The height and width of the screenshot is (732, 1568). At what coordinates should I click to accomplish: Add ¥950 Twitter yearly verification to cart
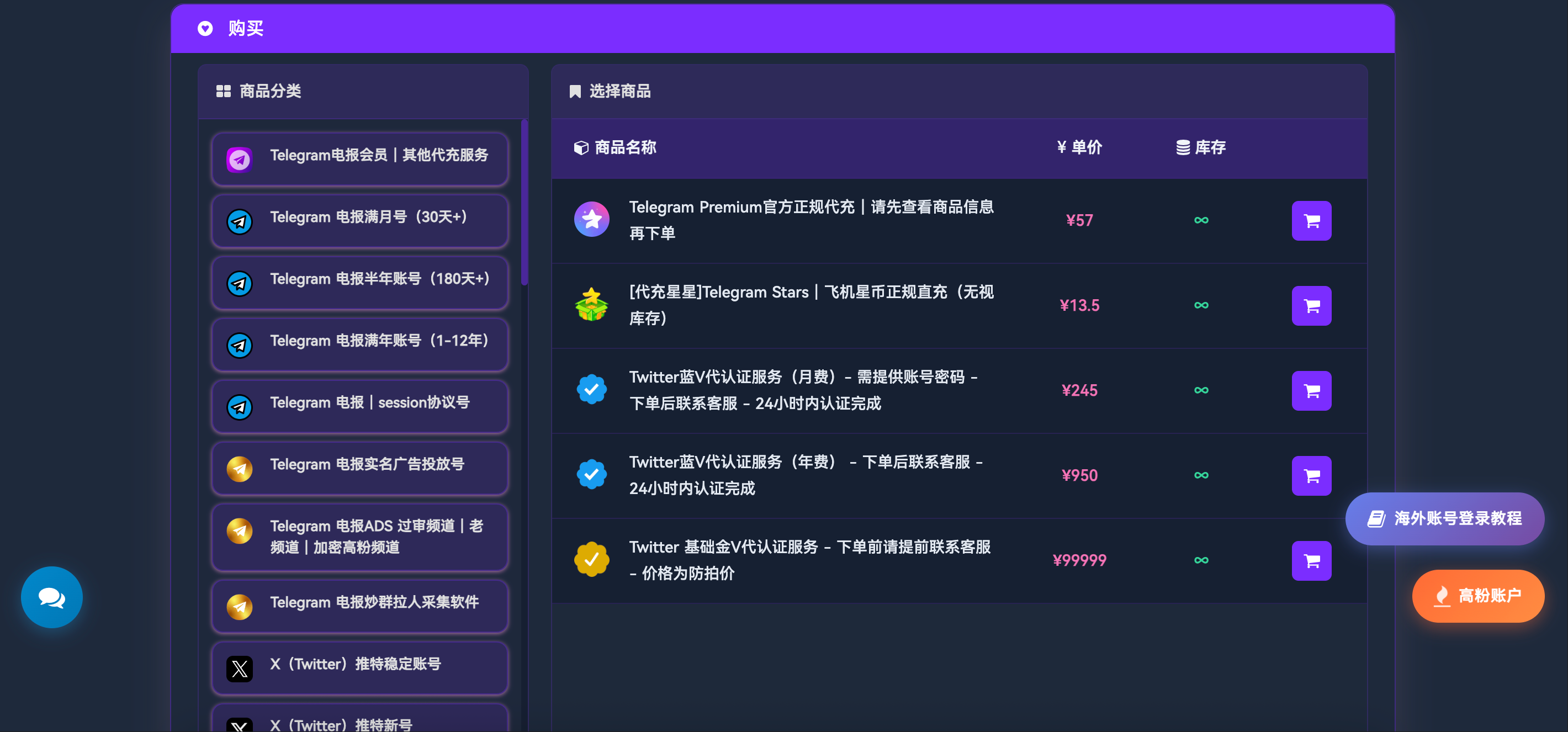point(1311,475)
